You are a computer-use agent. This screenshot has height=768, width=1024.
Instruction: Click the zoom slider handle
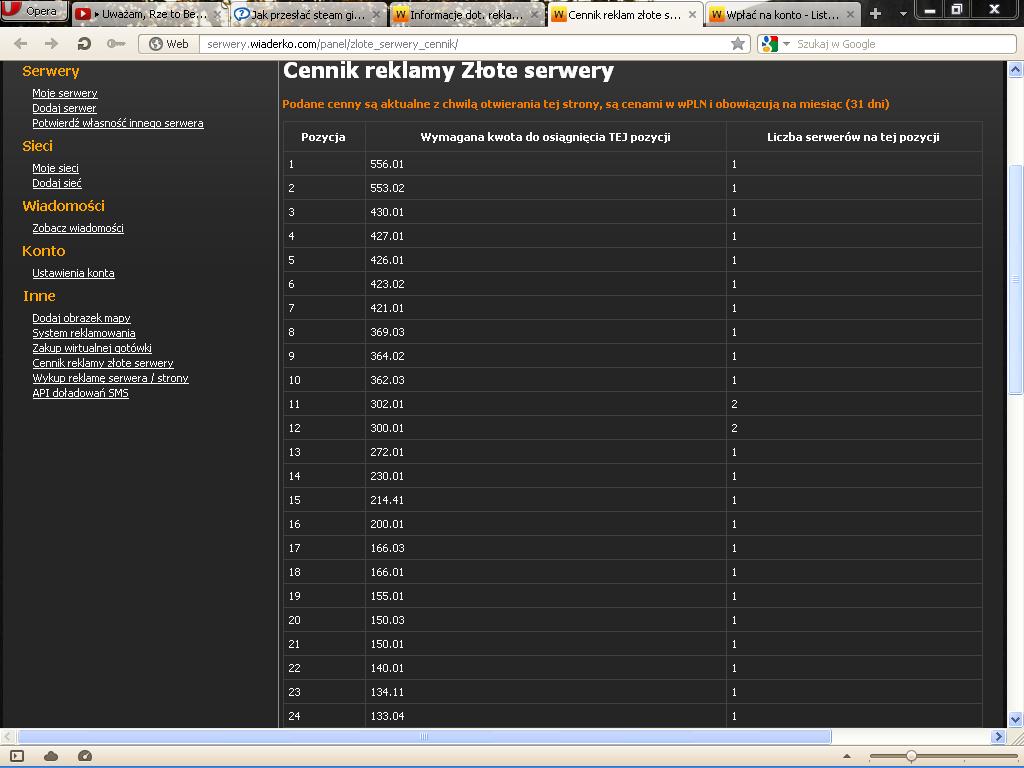[911, 756]
